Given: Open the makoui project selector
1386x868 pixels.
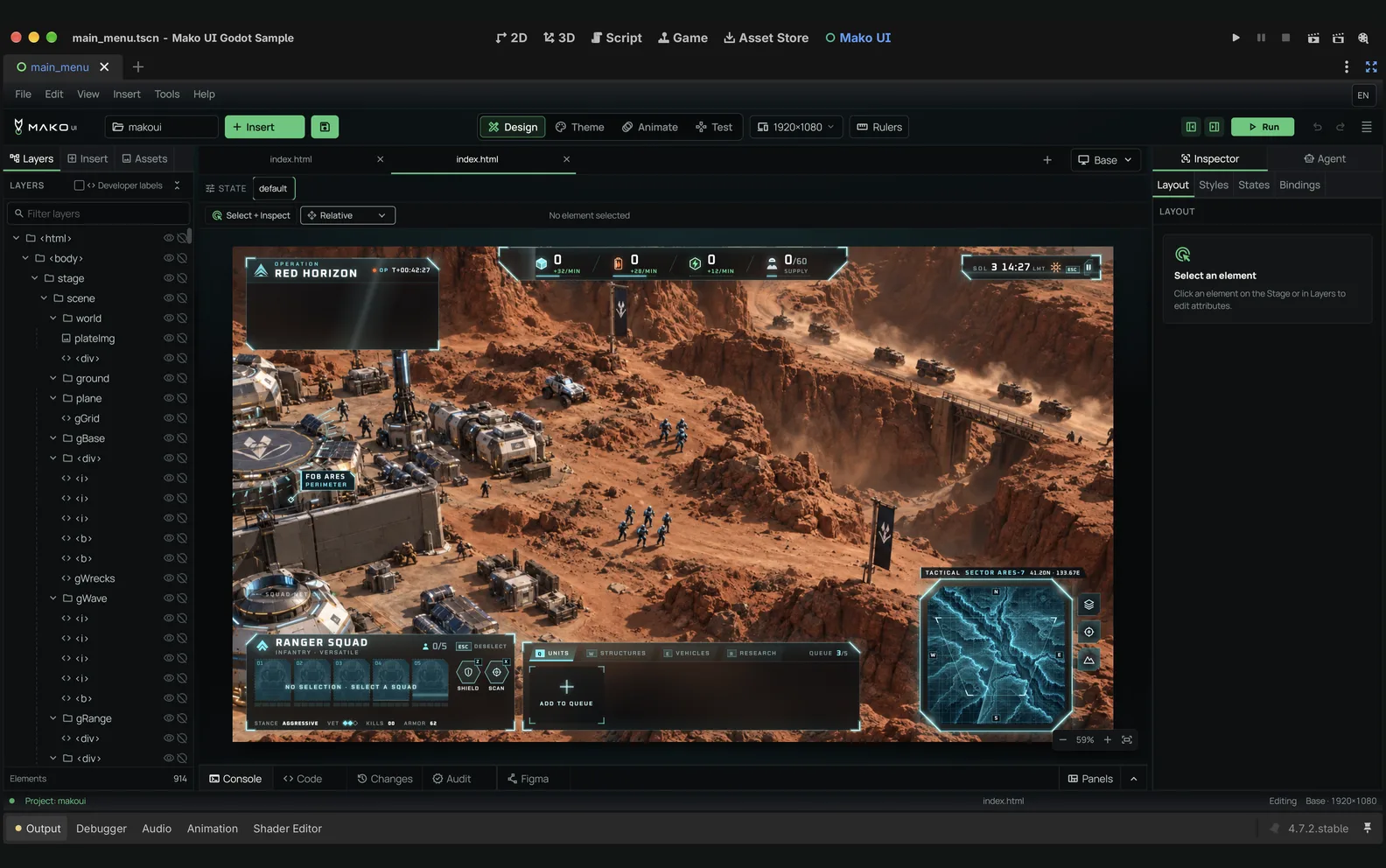Looking at the screenshot, I should coord(162,127).
